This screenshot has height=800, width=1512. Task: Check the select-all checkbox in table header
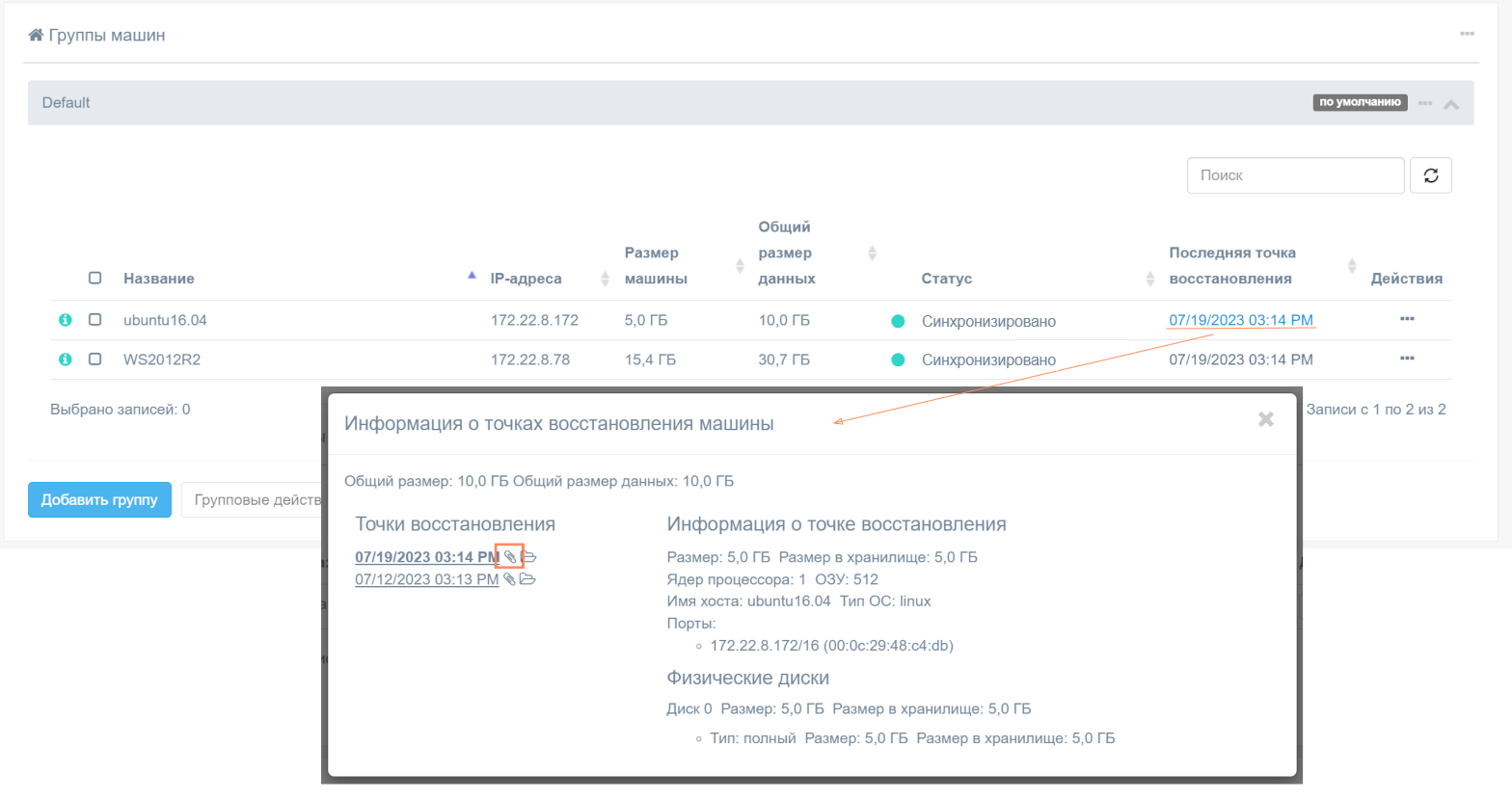[x=94, y=278]
